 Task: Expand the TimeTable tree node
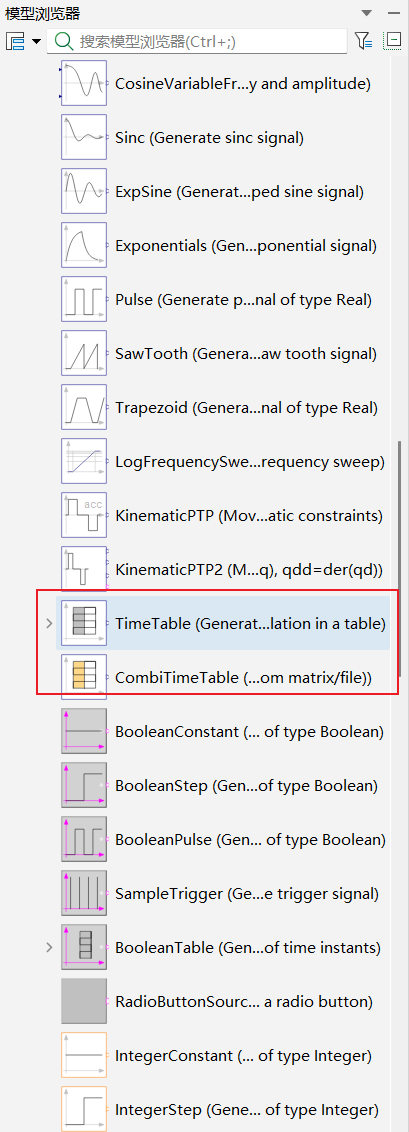49,623
